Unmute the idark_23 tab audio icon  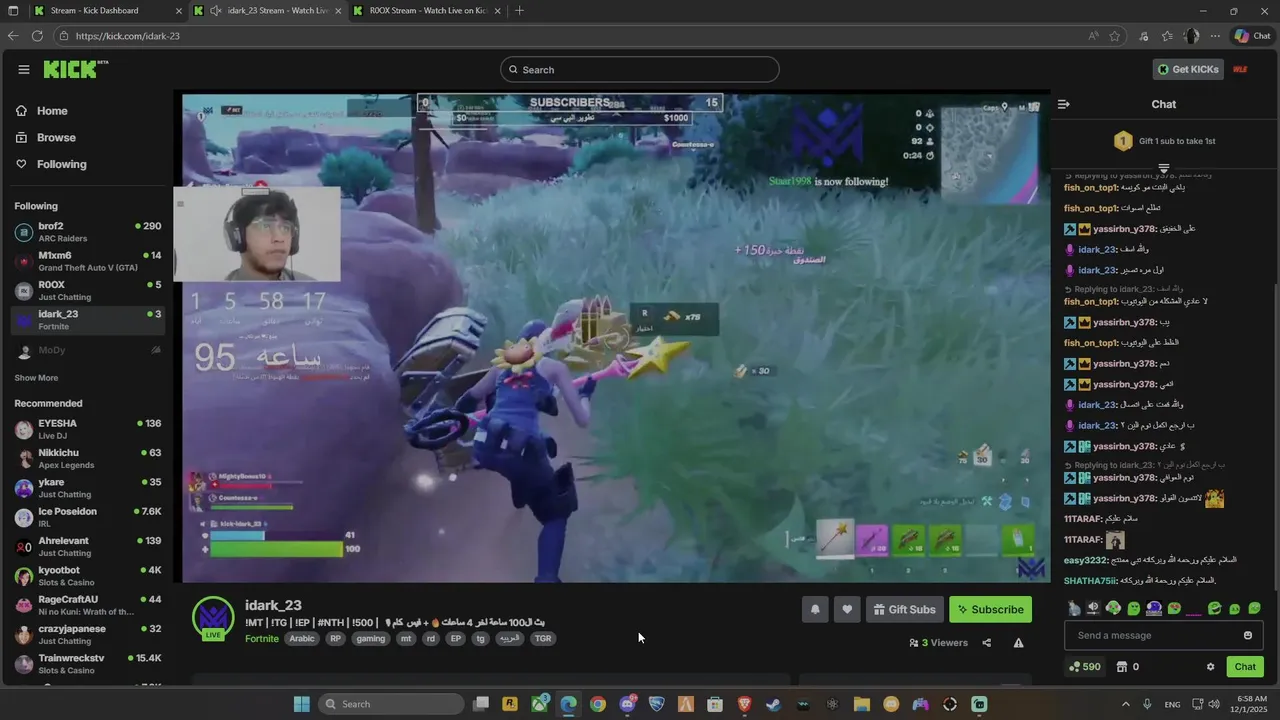pos(215,11)
